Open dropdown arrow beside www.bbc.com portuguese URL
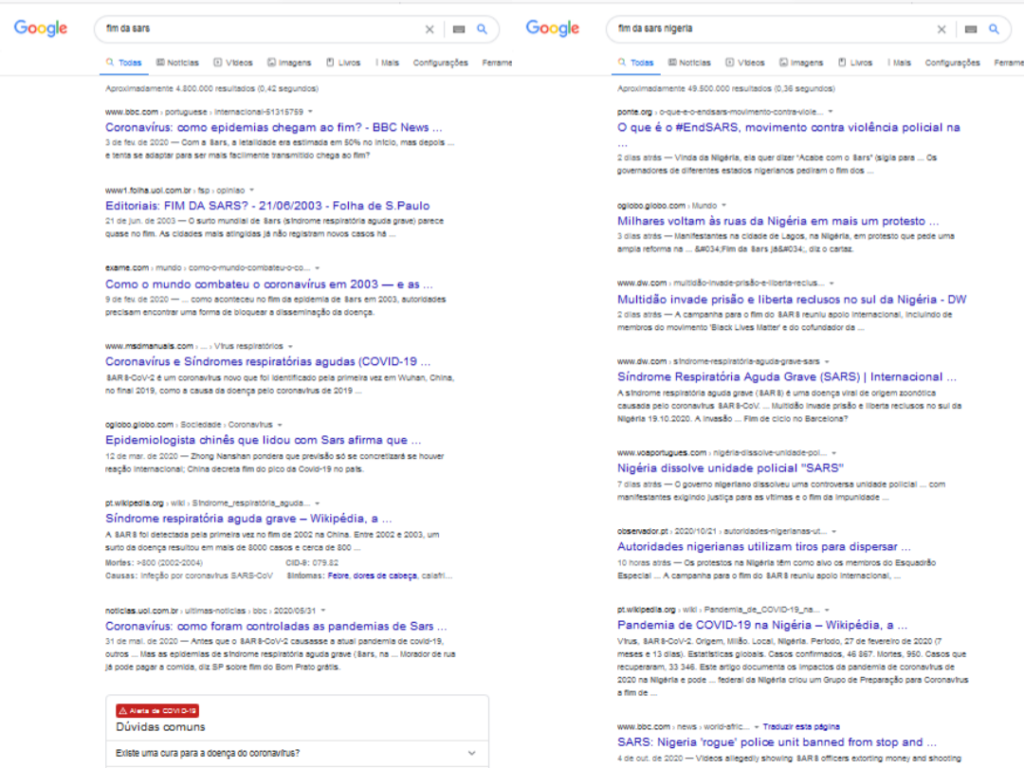Screen dimensions: 1024x768 pos(310,112)
